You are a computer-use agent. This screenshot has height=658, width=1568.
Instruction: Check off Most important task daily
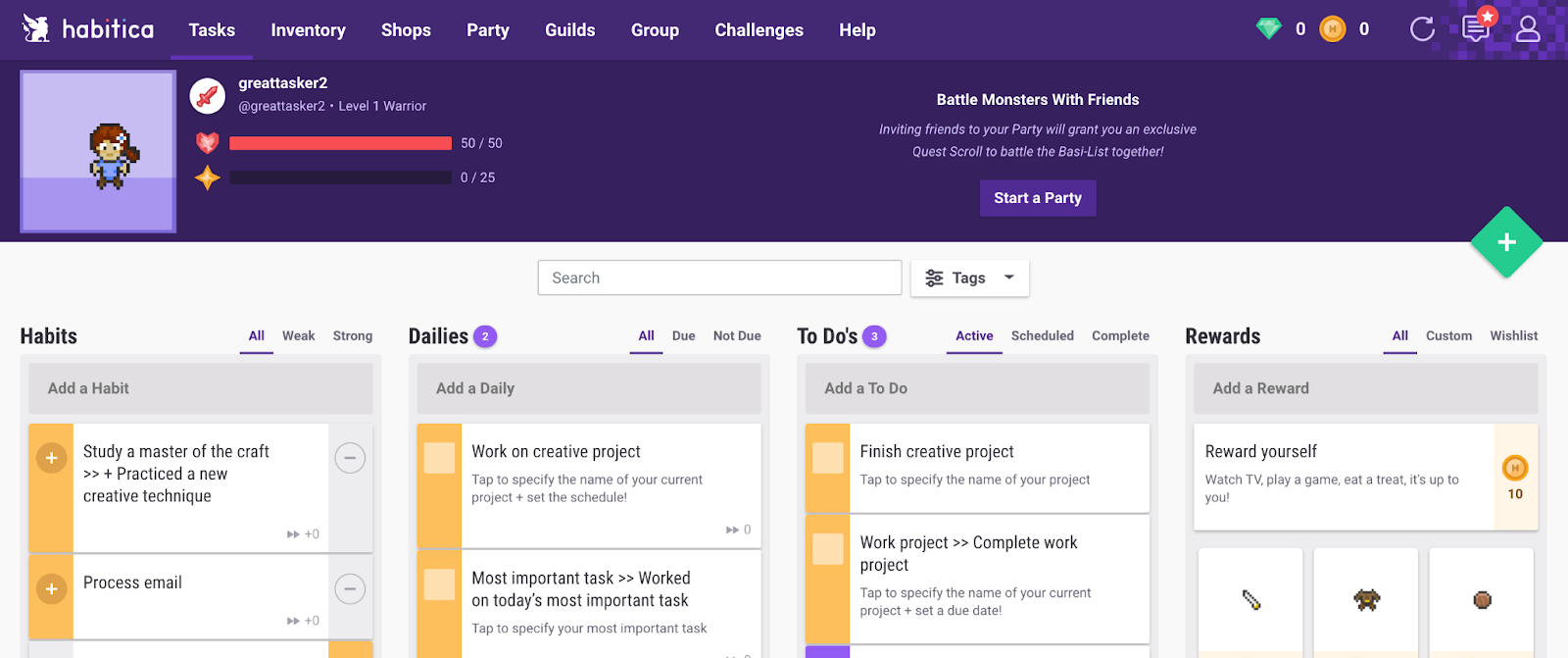pos(439,584)
